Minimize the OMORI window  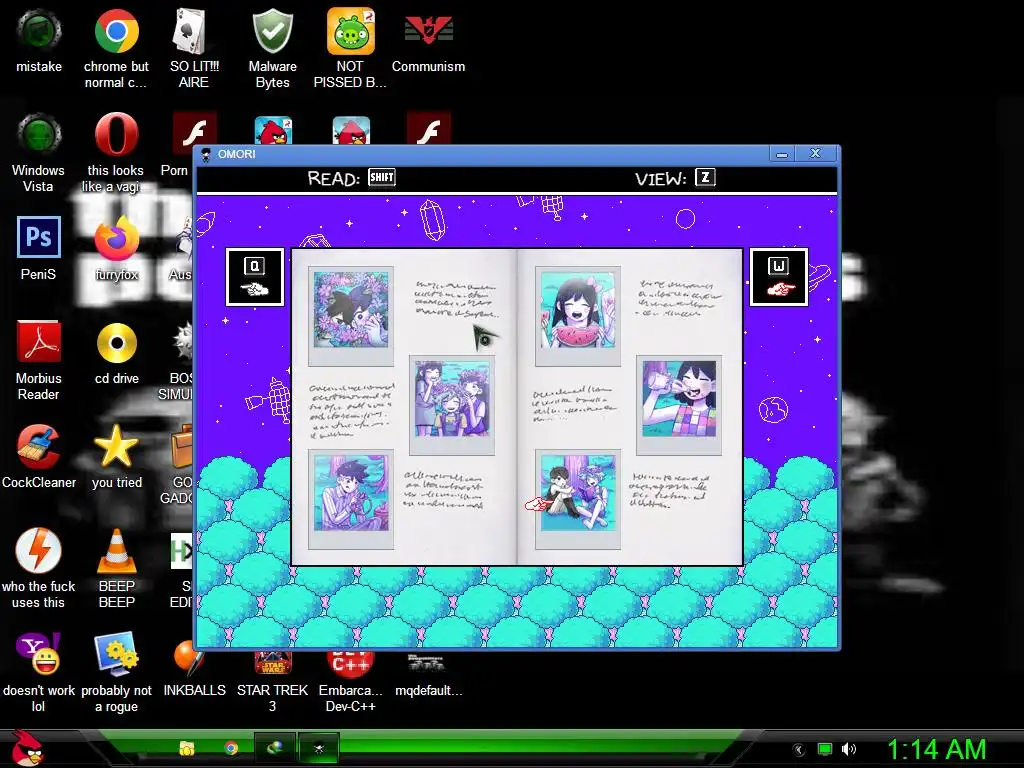[782, 154]
